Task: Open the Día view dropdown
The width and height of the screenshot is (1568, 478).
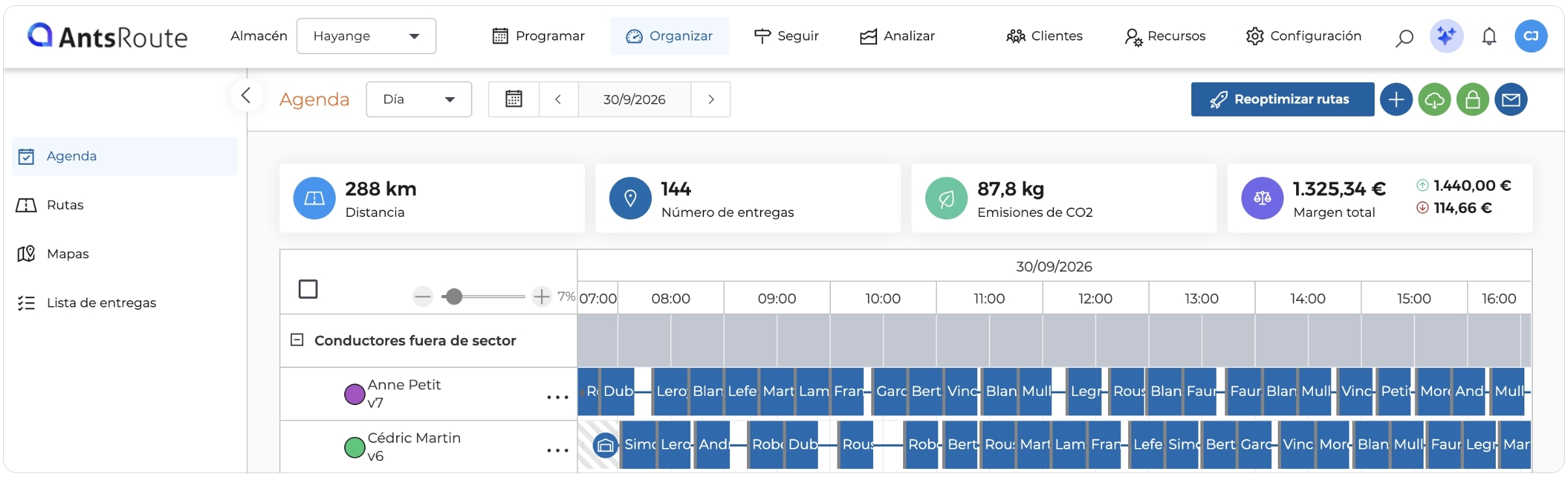Action: point(419,99)
